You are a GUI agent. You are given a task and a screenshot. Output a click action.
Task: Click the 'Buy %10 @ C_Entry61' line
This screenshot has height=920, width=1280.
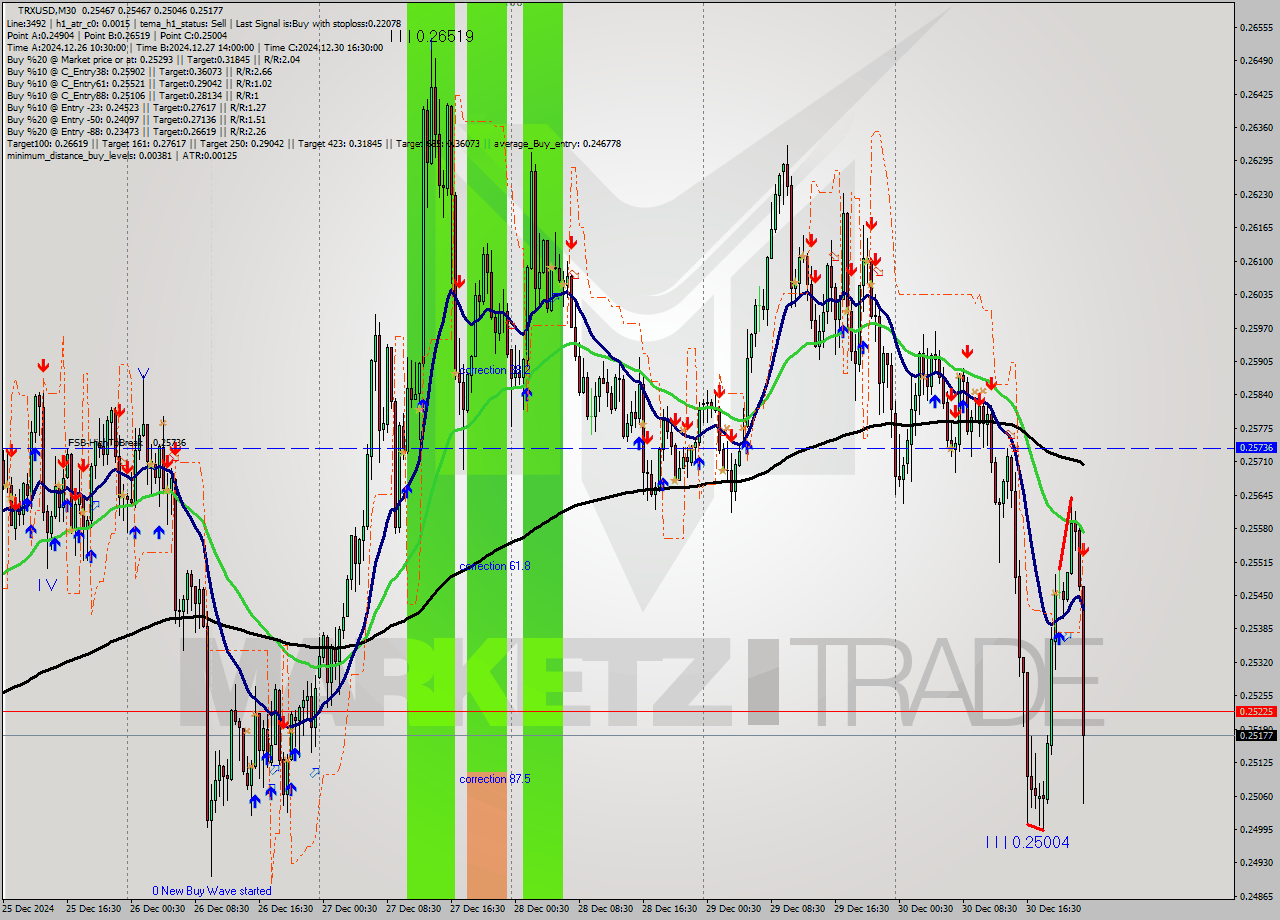coord(139,84)
